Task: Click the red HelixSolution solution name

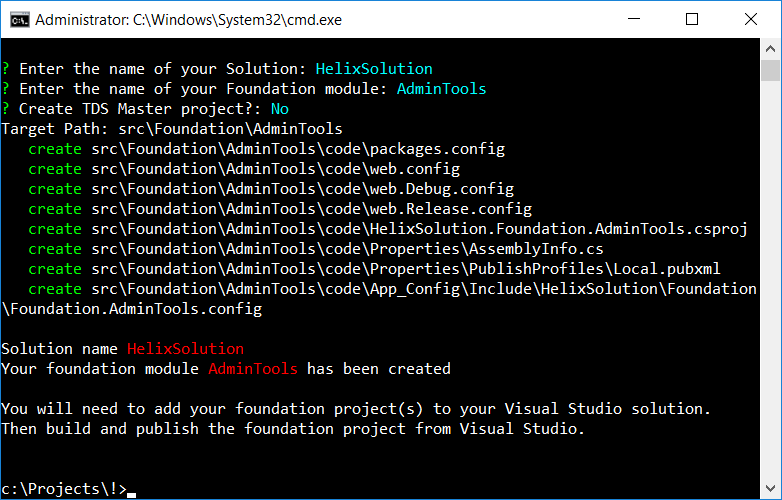Action: pyautogui.click(x=185, y=349)
